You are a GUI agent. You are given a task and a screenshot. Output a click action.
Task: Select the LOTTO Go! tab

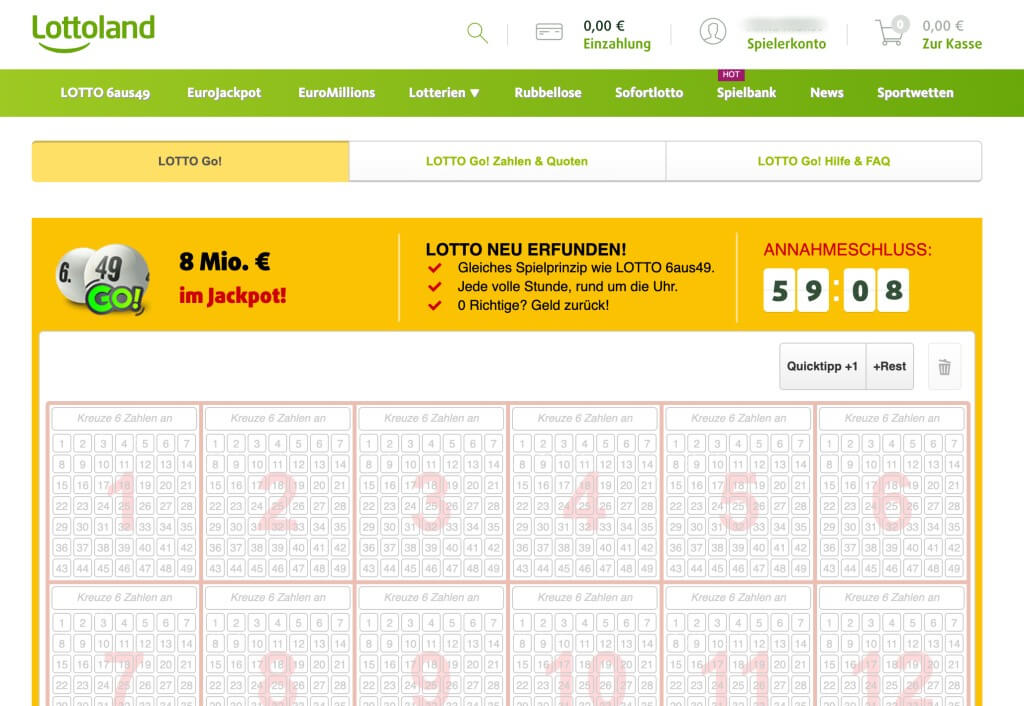(x=190, y=161)
